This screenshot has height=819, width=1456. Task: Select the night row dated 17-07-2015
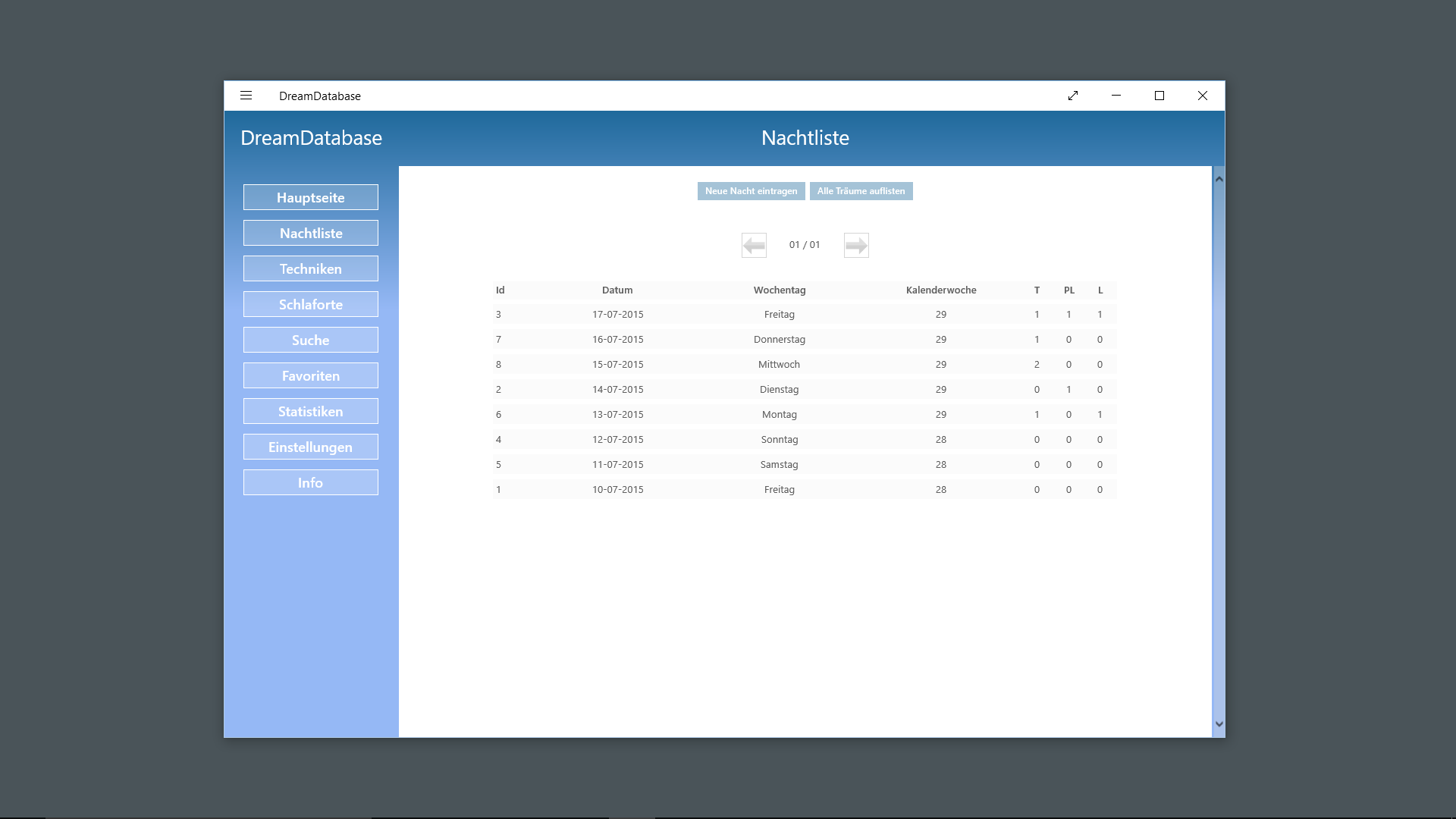[617, 314]
